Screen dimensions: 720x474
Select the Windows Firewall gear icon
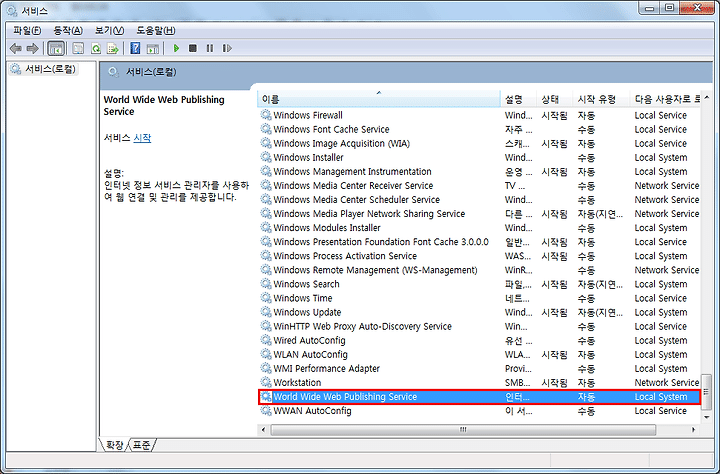pos(266,115)
